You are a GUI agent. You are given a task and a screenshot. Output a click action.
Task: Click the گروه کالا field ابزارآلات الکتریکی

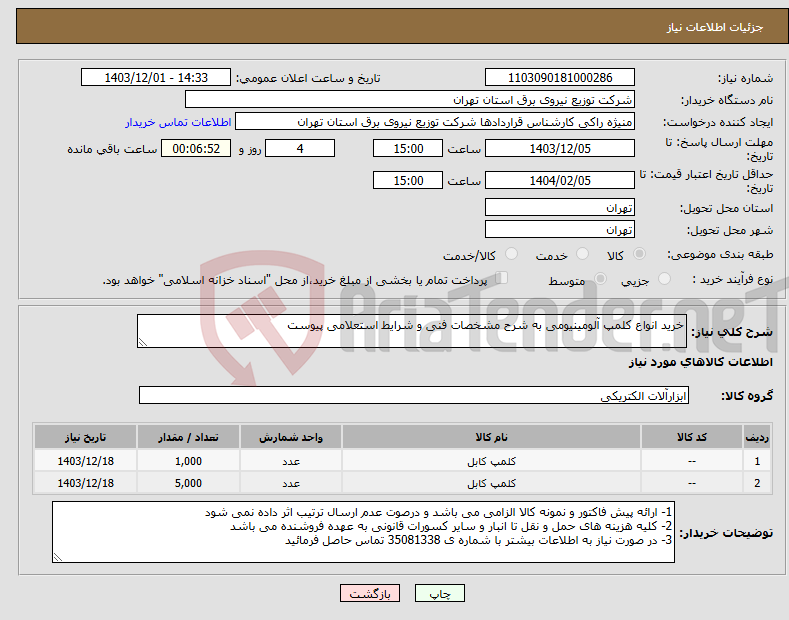[414, 396]
